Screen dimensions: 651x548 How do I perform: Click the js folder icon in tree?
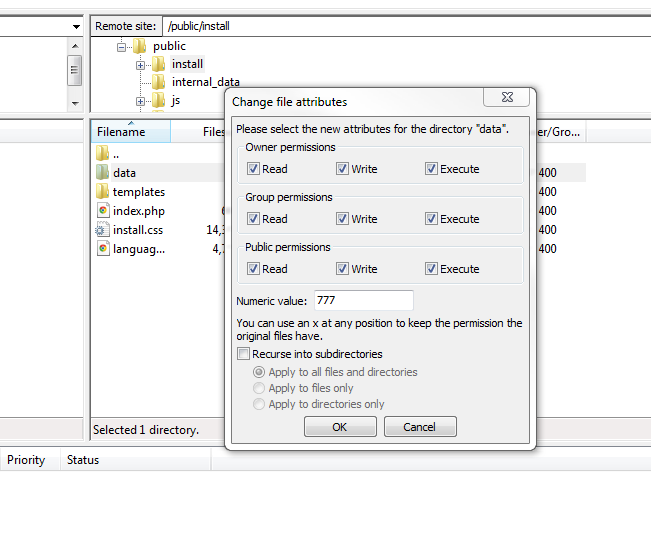[x=159, y=100]
